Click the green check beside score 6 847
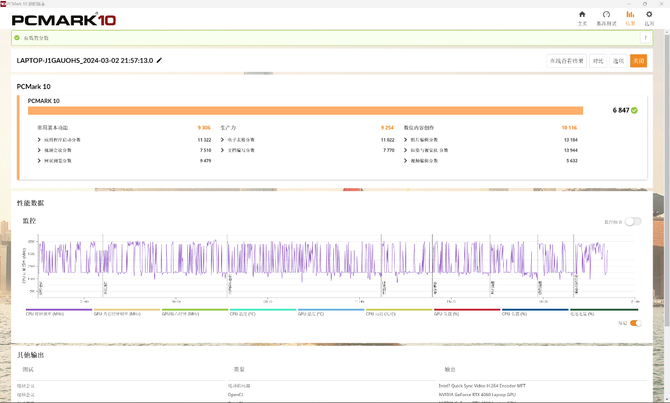This screenshot has width=670, height=403. coord(634,110)
